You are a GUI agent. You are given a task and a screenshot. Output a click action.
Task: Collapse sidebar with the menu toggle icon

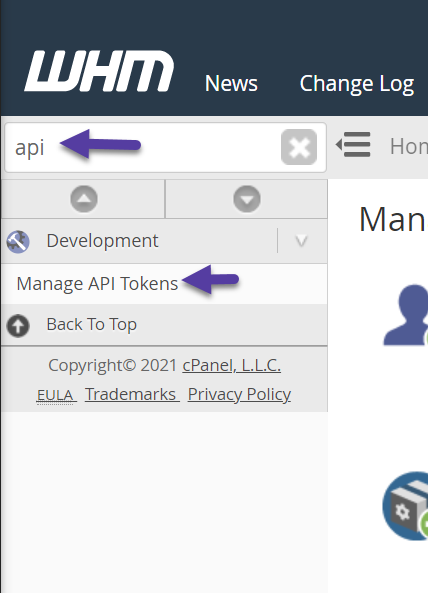(x=353, y=144)
